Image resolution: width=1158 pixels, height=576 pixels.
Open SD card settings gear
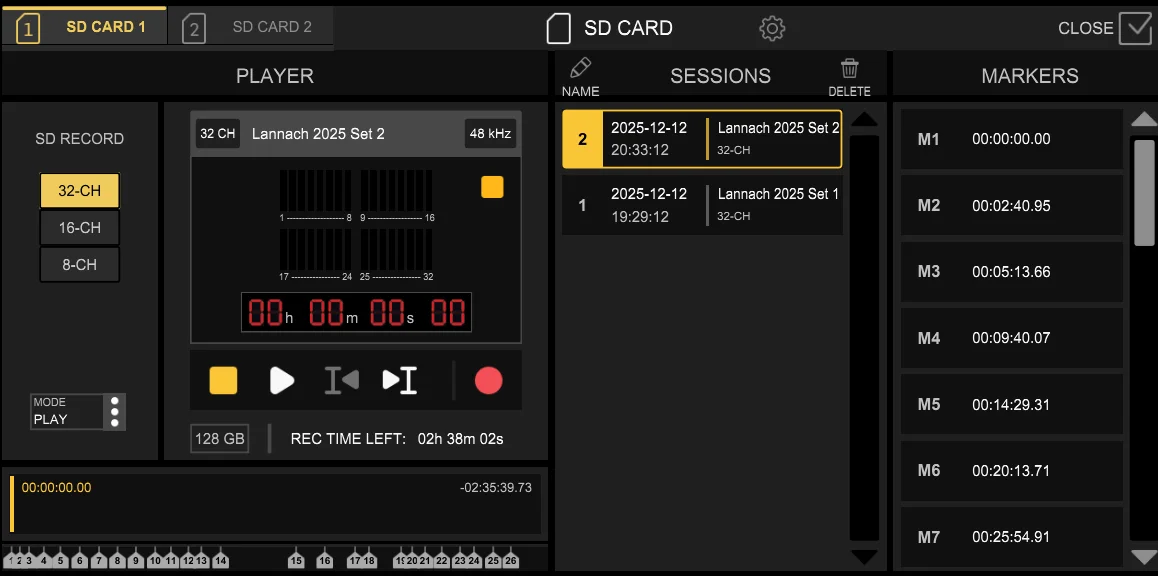pyautogui.click(x=772, y=28)
